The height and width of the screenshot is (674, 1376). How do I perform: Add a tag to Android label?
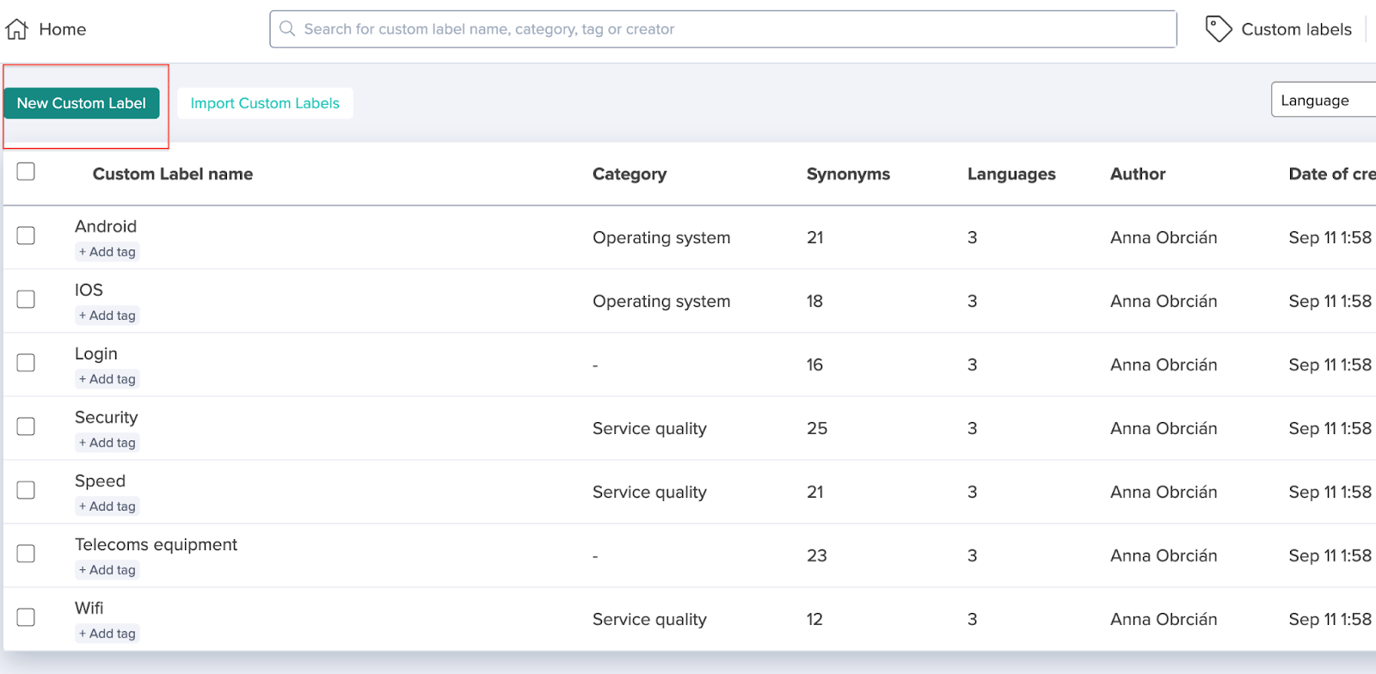pos(107,252)
